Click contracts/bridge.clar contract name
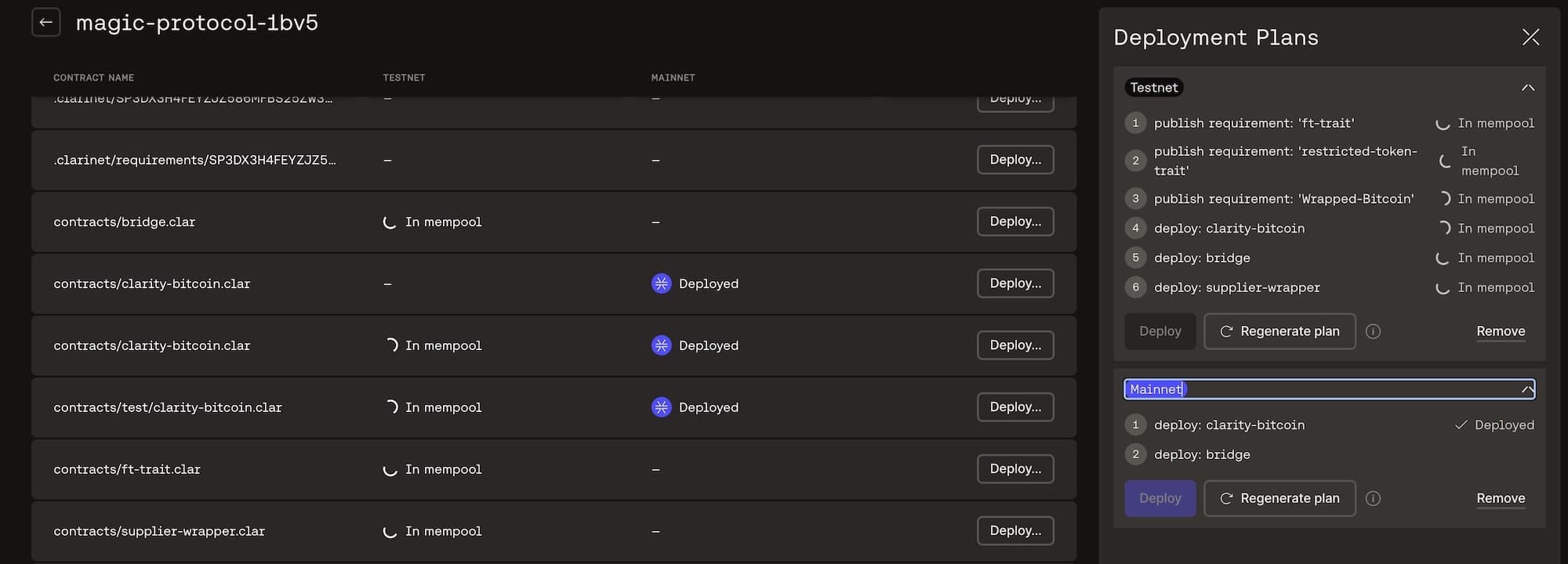The width and height of the screenshot is (1568, 564). coord(124,222)
